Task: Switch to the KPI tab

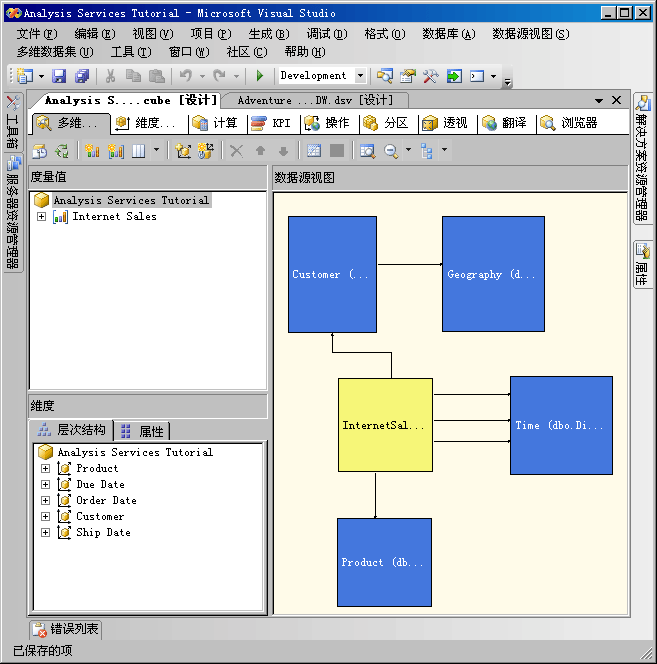Action: point(271,123)
